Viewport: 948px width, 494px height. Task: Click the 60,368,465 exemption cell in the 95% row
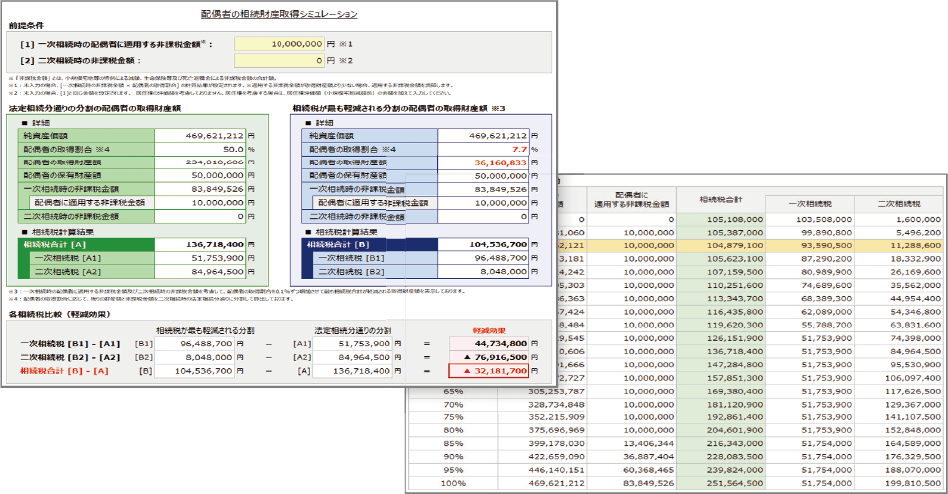632,470
